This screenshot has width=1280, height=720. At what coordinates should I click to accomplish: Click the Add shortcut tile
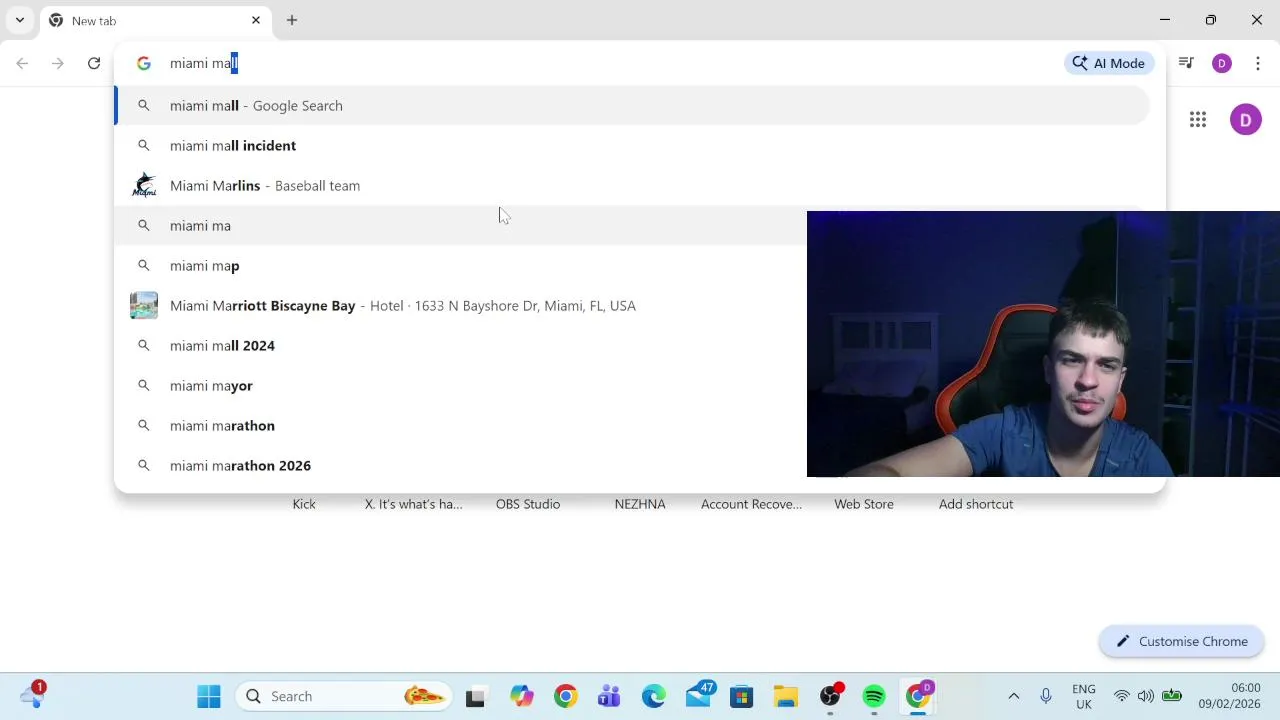coord(976,504)
